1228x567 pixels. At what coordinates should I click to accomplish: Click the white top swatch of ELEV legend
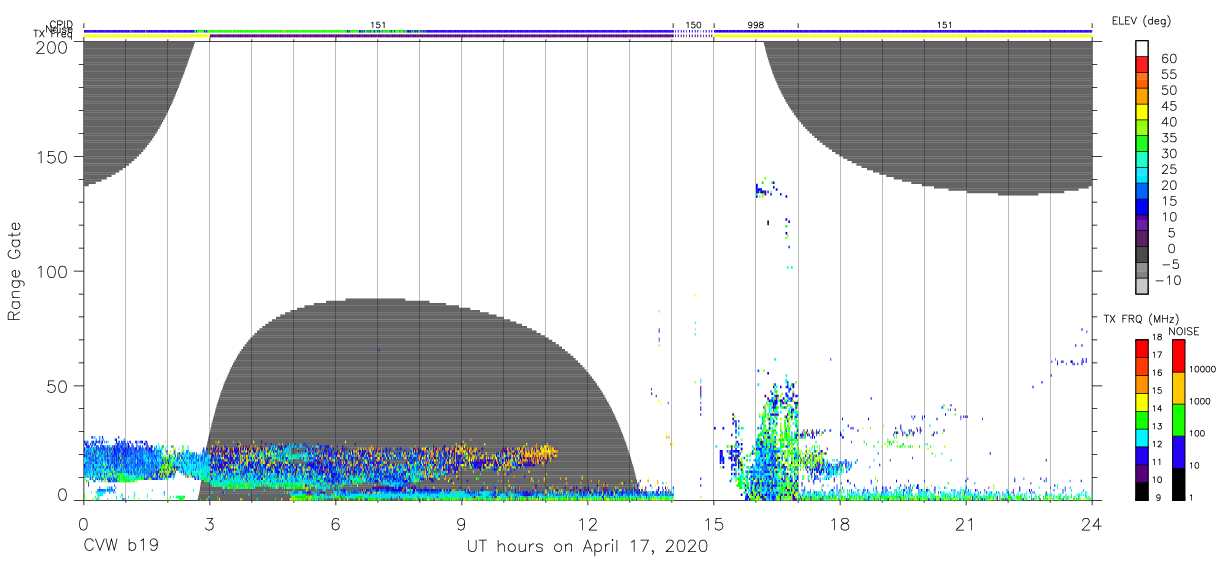pyautogui.click(x=1141, y=49)
